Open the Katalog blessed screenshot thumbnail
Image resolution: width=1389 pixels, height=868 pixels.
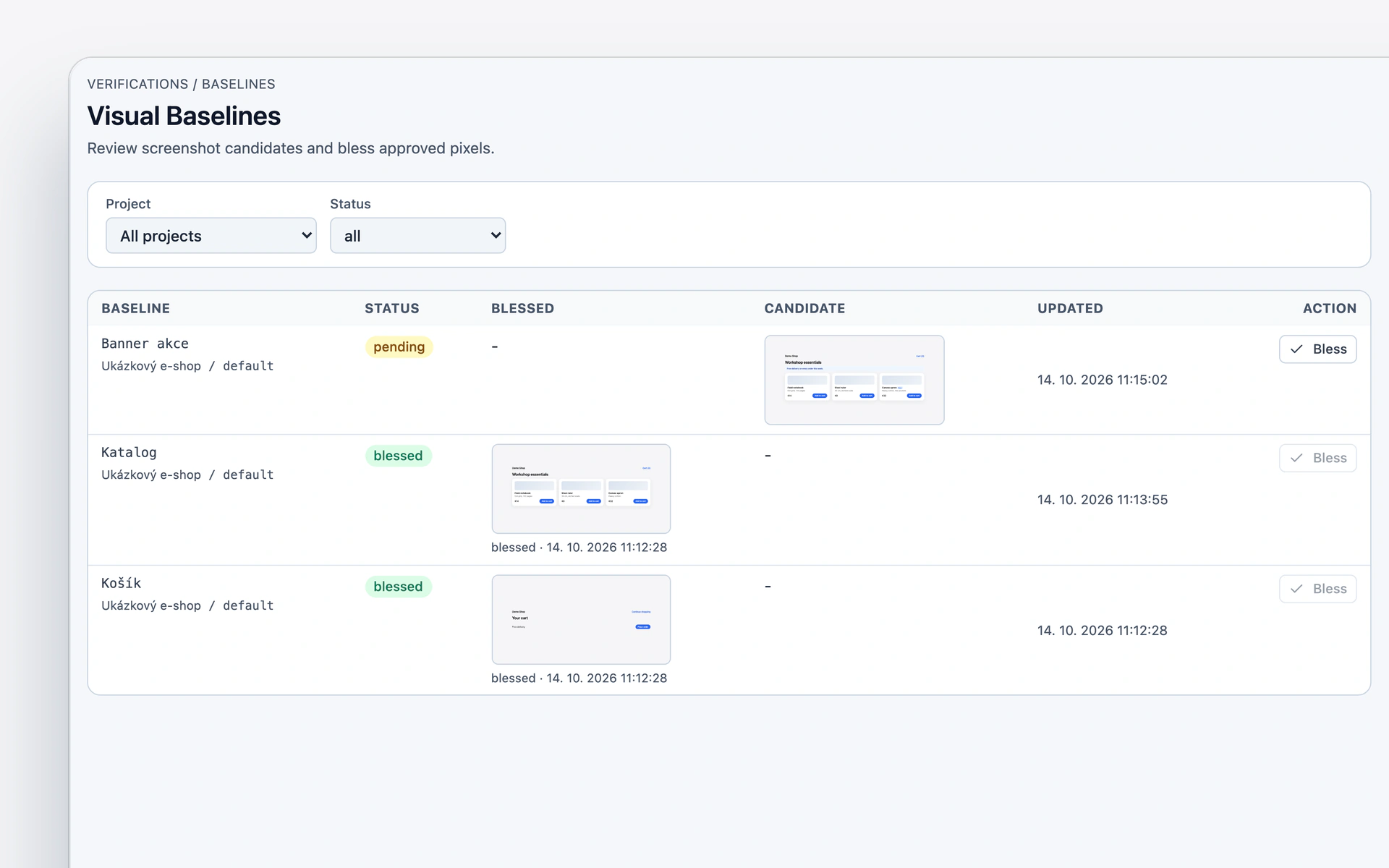pyautogui.click(x=581, y=489)
